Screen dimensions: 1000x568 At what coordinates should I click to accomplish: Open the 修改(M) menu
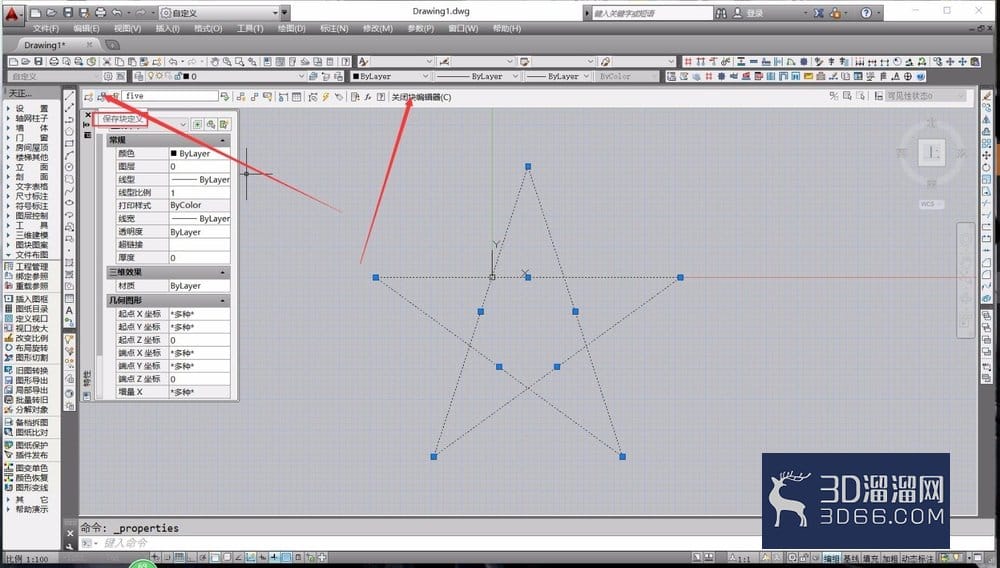(x=378, y=29)
